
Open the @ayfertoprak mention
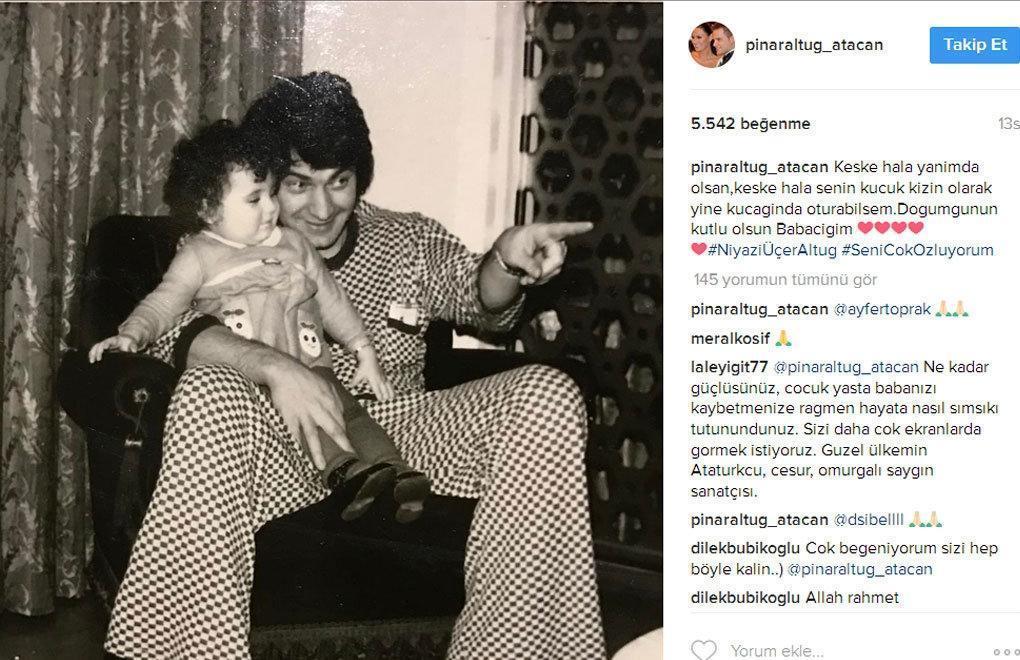click(x=882, y=309)
